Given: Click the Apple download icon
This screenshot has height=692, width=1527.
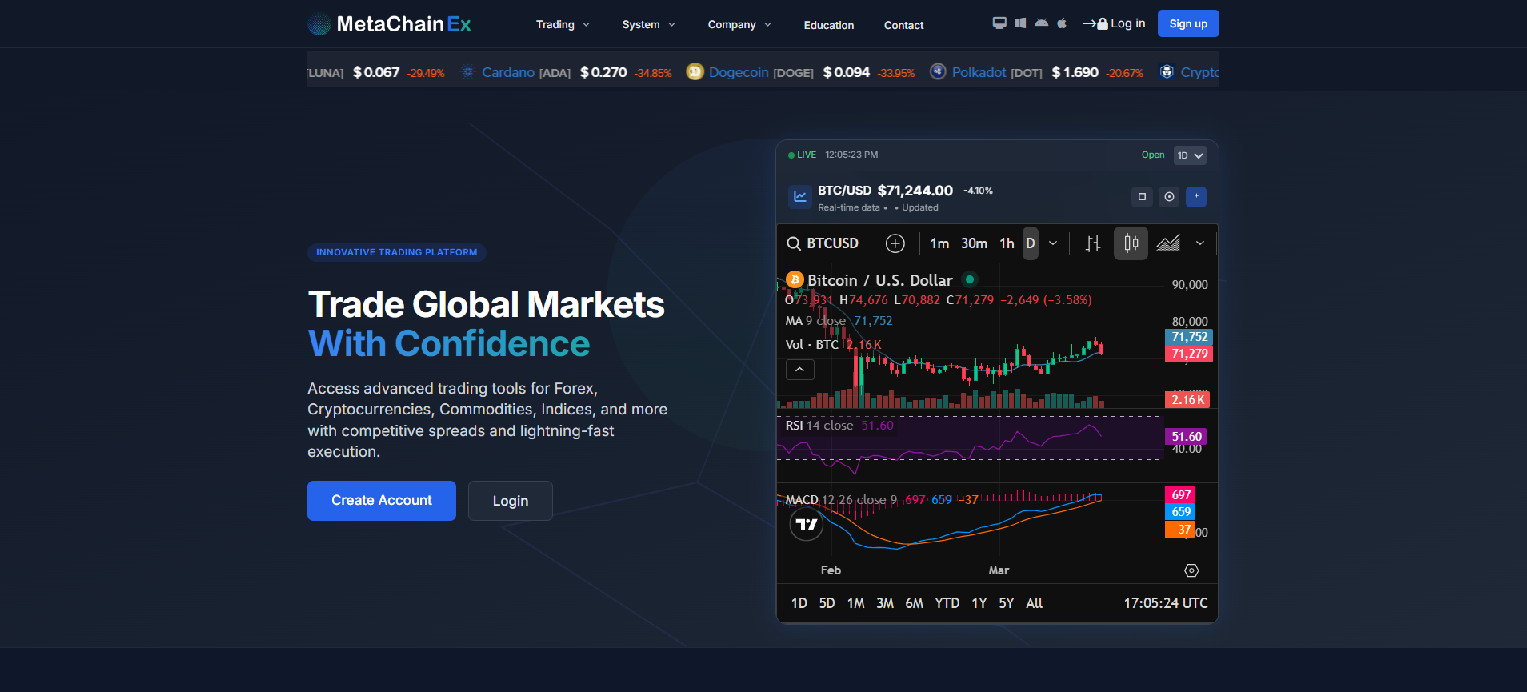Looking at the screenshot, I should [1062, 23].
